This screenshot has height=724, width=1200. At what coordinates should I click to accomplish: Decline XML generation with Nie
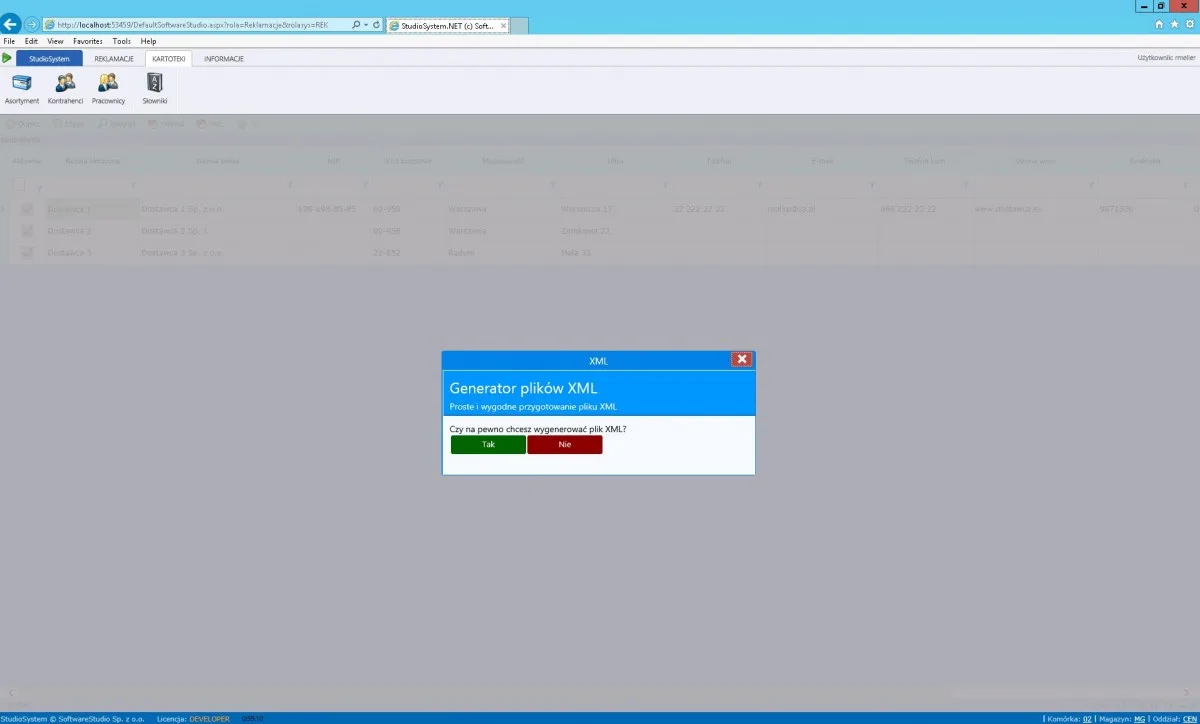565,444
